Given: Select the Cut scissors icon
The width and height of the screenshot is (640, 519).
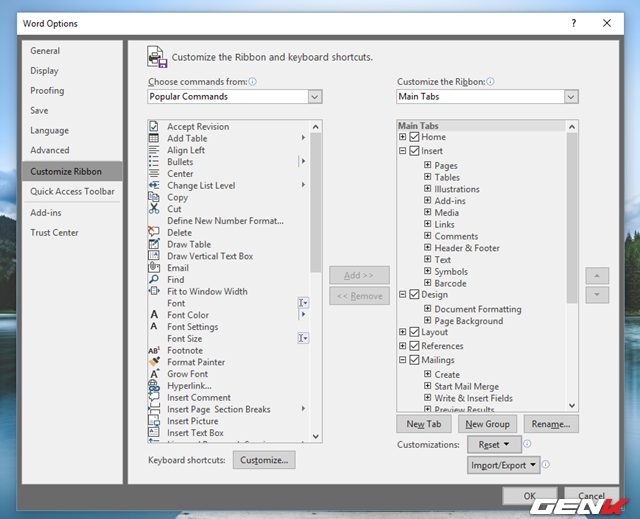Looking at the screenshot, I should 154,209.
